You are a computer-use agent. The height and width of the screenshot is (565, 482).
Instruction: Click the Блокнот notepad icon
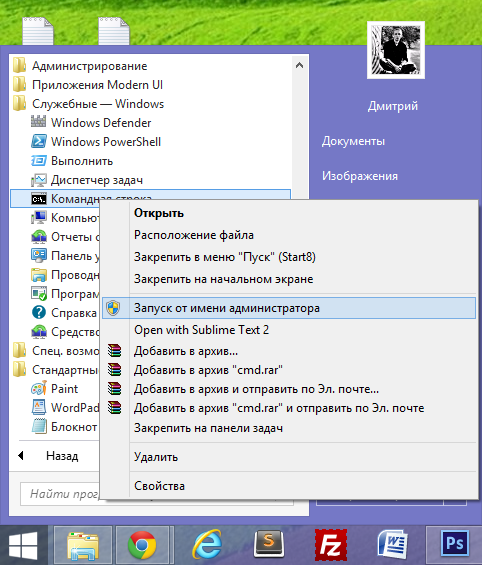click(39, 426)
